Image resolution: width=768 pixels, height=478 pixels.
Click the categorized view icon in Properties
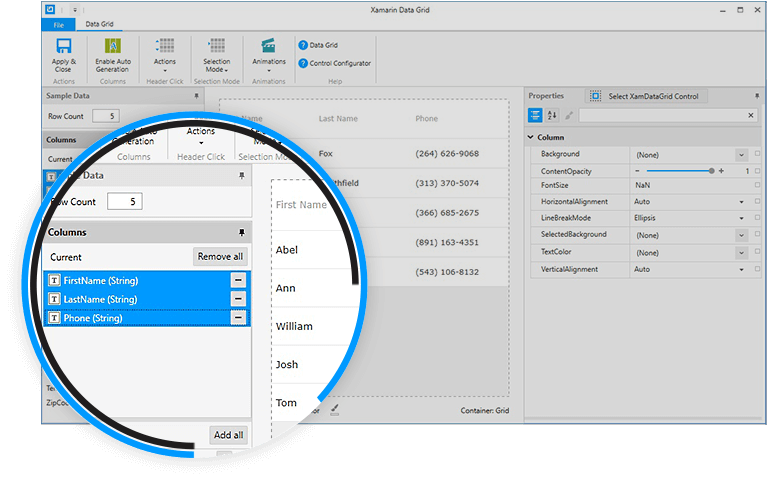(536, 116)
